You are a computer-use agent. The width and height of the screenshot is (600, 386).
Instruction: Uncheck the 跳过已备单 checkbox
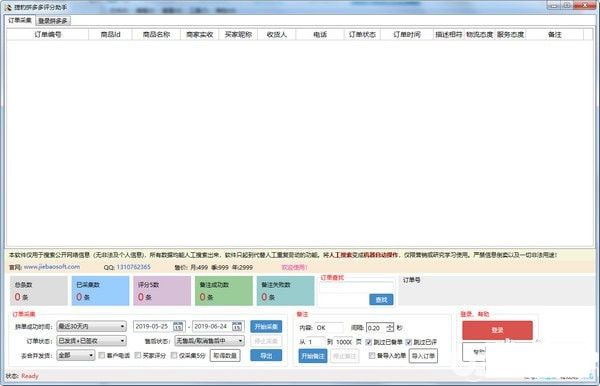click(x=369, y=342)
